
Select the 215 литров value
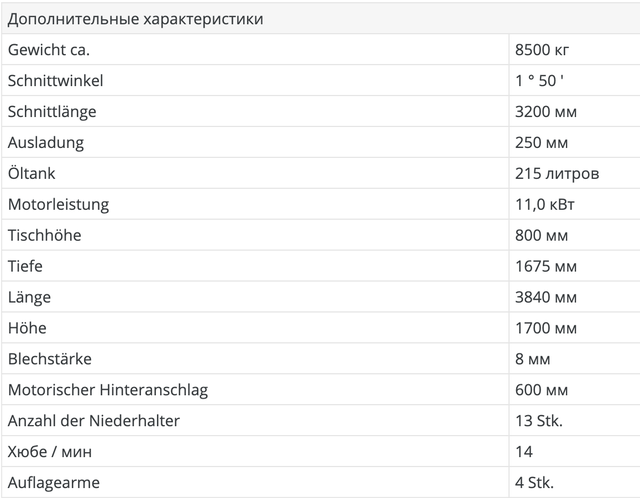(557, 173)
